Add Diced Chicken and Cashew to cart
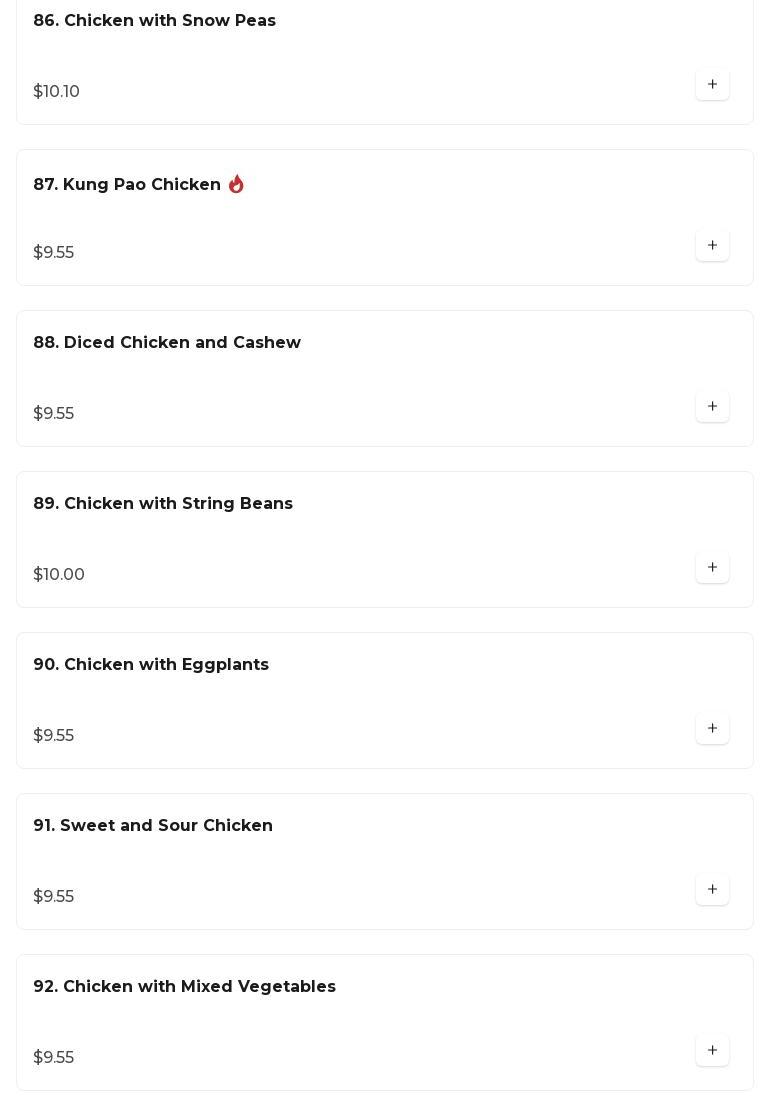 [x=712, y=407]
